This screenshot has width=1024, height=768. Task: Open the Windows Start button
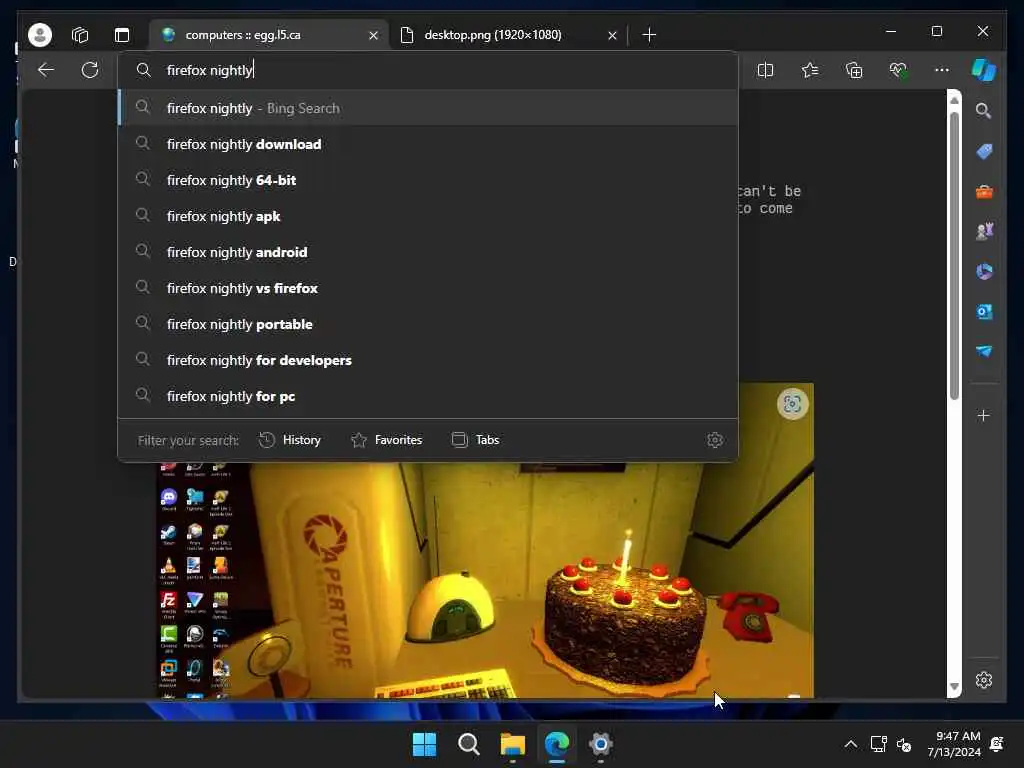(424, 744)
